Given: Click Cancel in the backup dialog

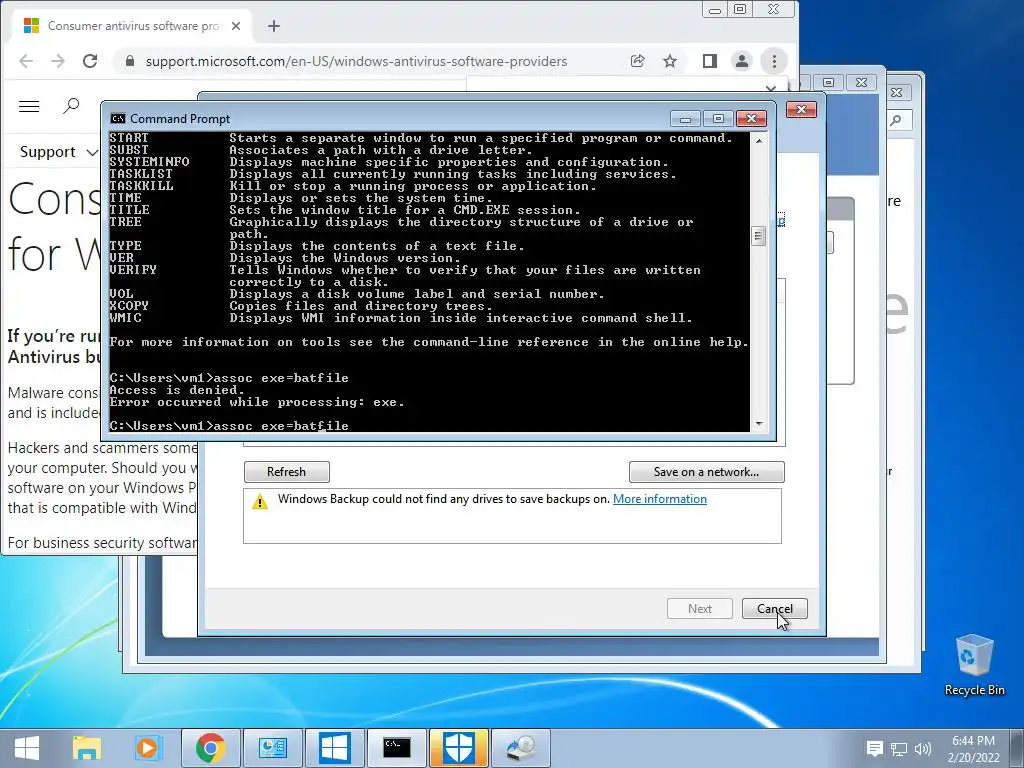Looking at the screenshot, I should point(775,609).
